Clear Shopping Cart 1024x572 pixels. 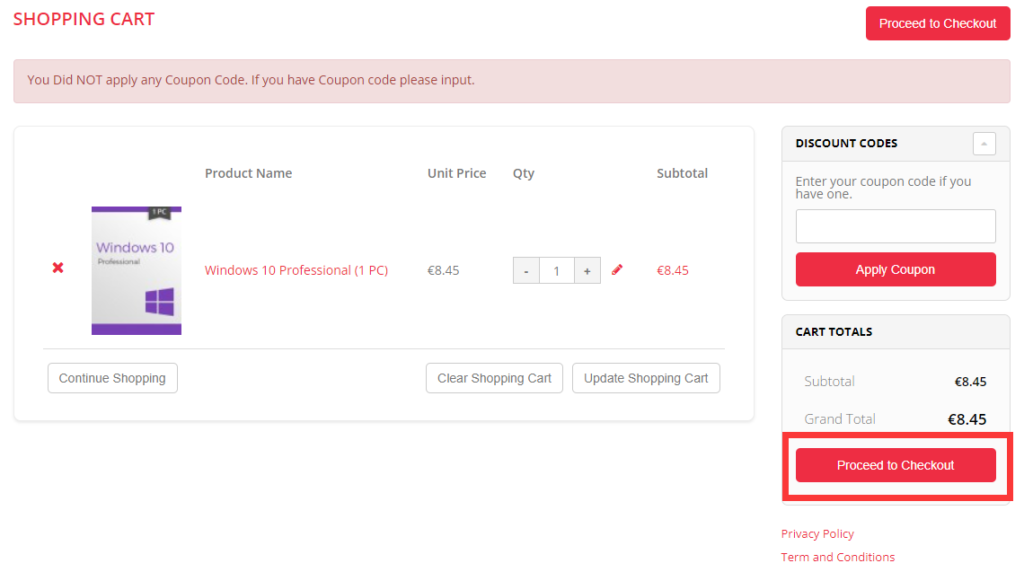tap(494, 378)
